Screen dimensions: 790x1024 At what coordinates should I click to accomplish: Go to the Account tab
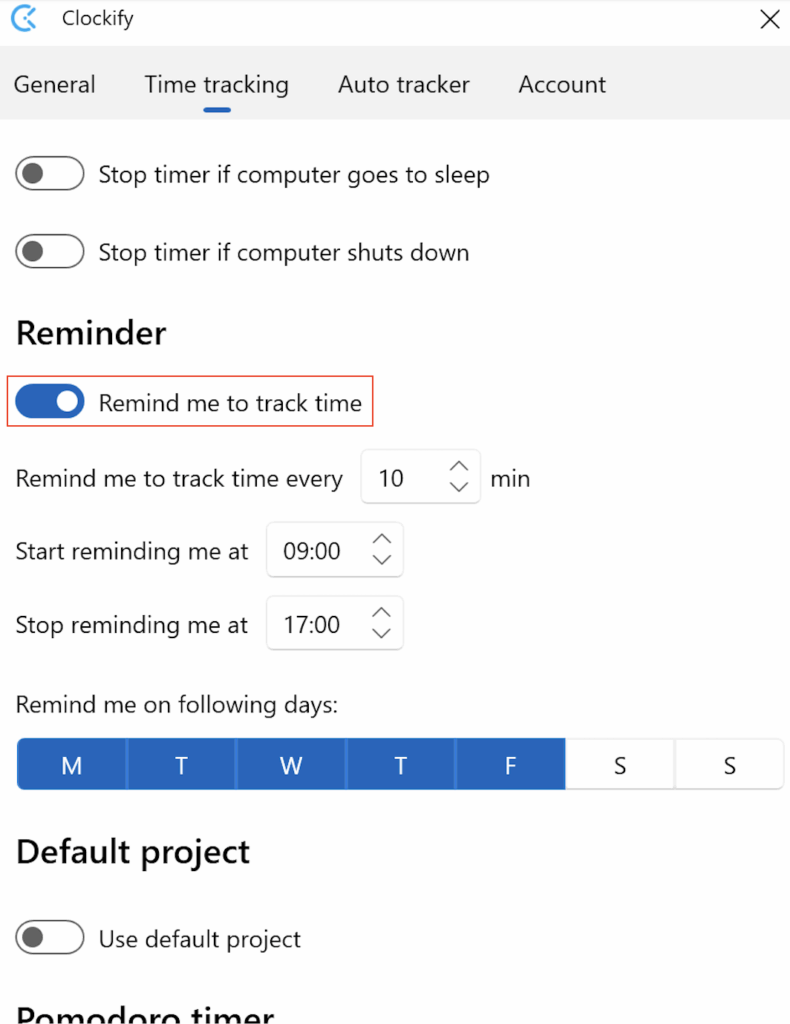pos(562,85)
